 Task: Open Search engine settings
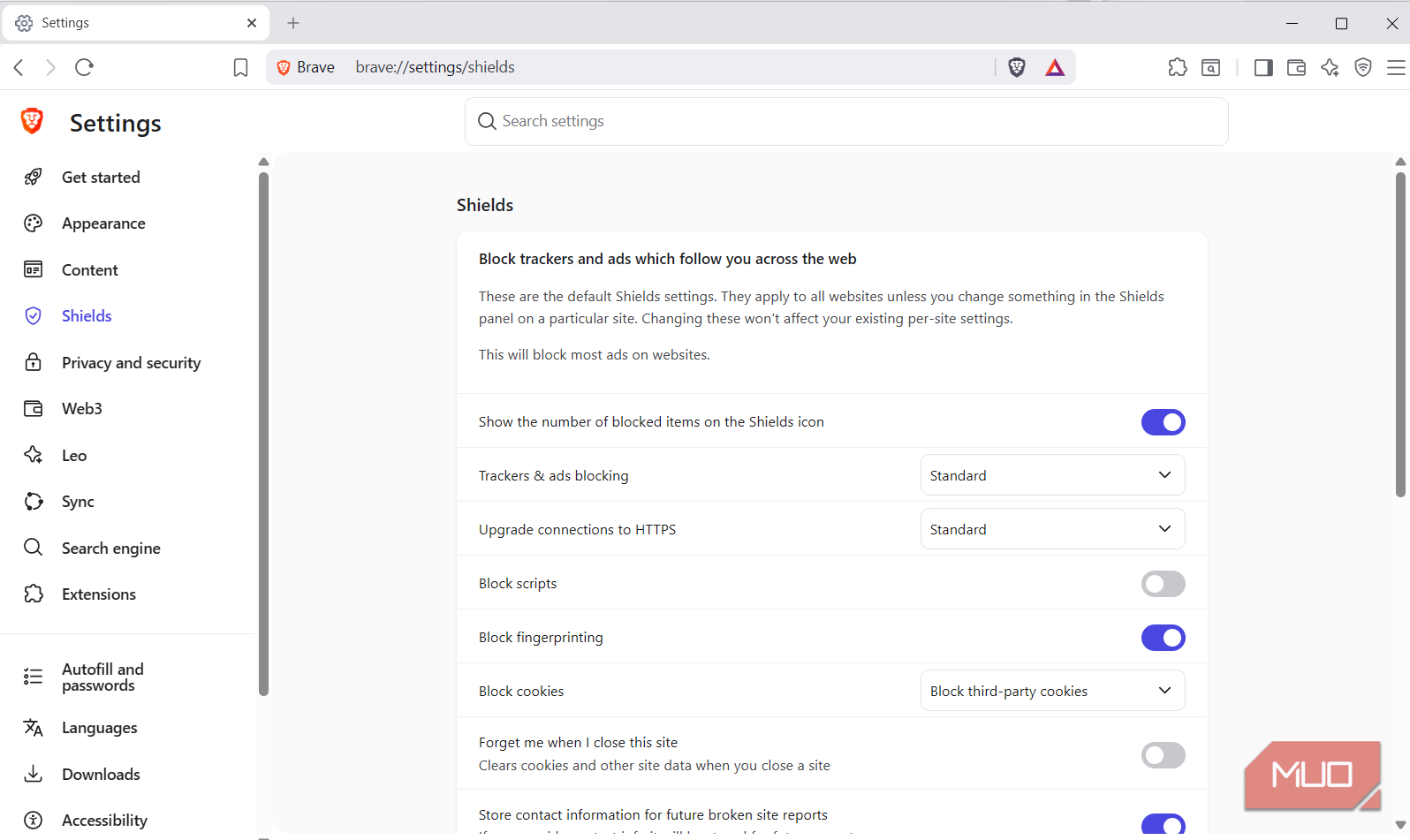coord(111,548)
